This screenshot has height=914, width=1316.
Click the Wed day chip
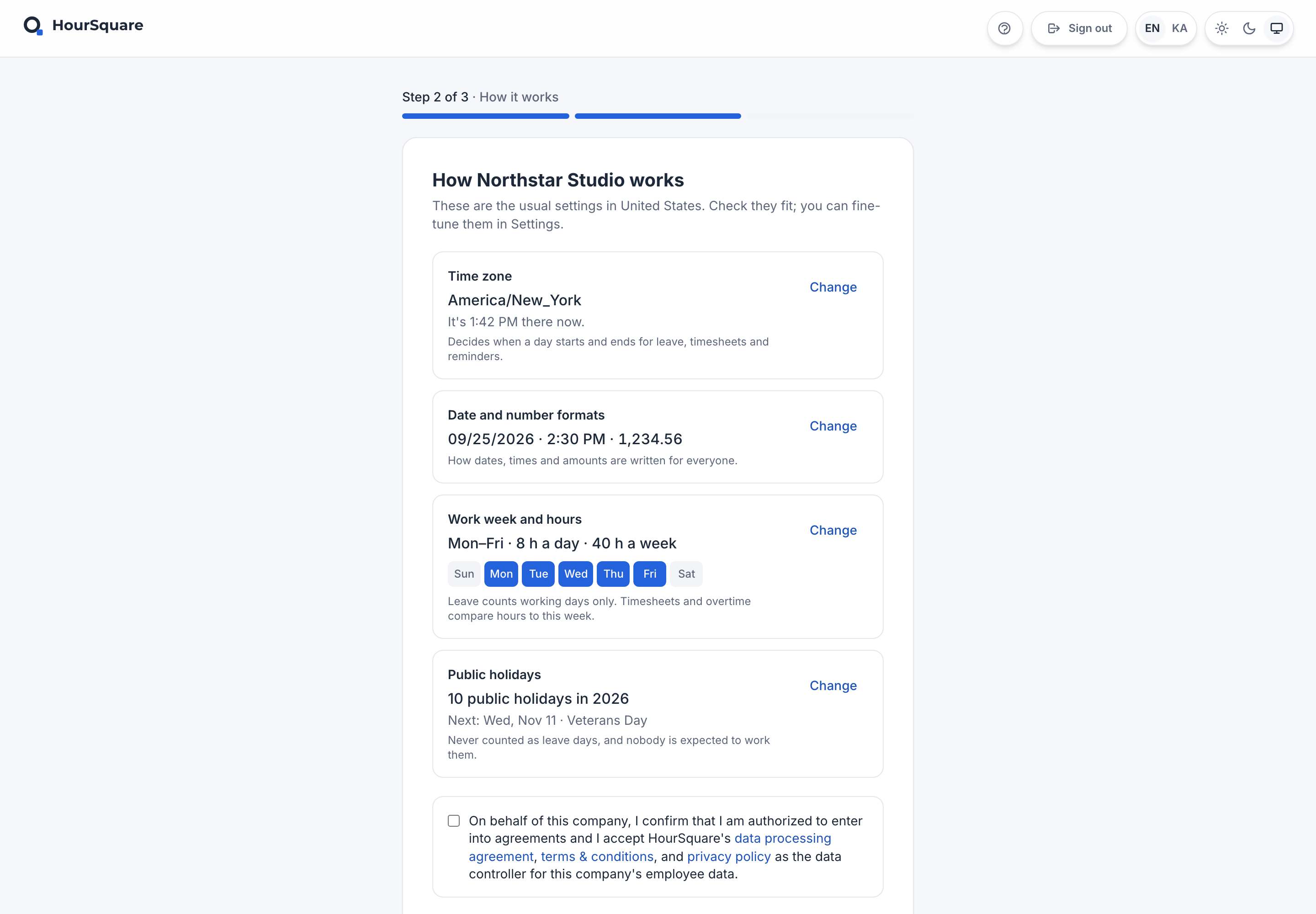pyautogui.click(x=576, y=574)
